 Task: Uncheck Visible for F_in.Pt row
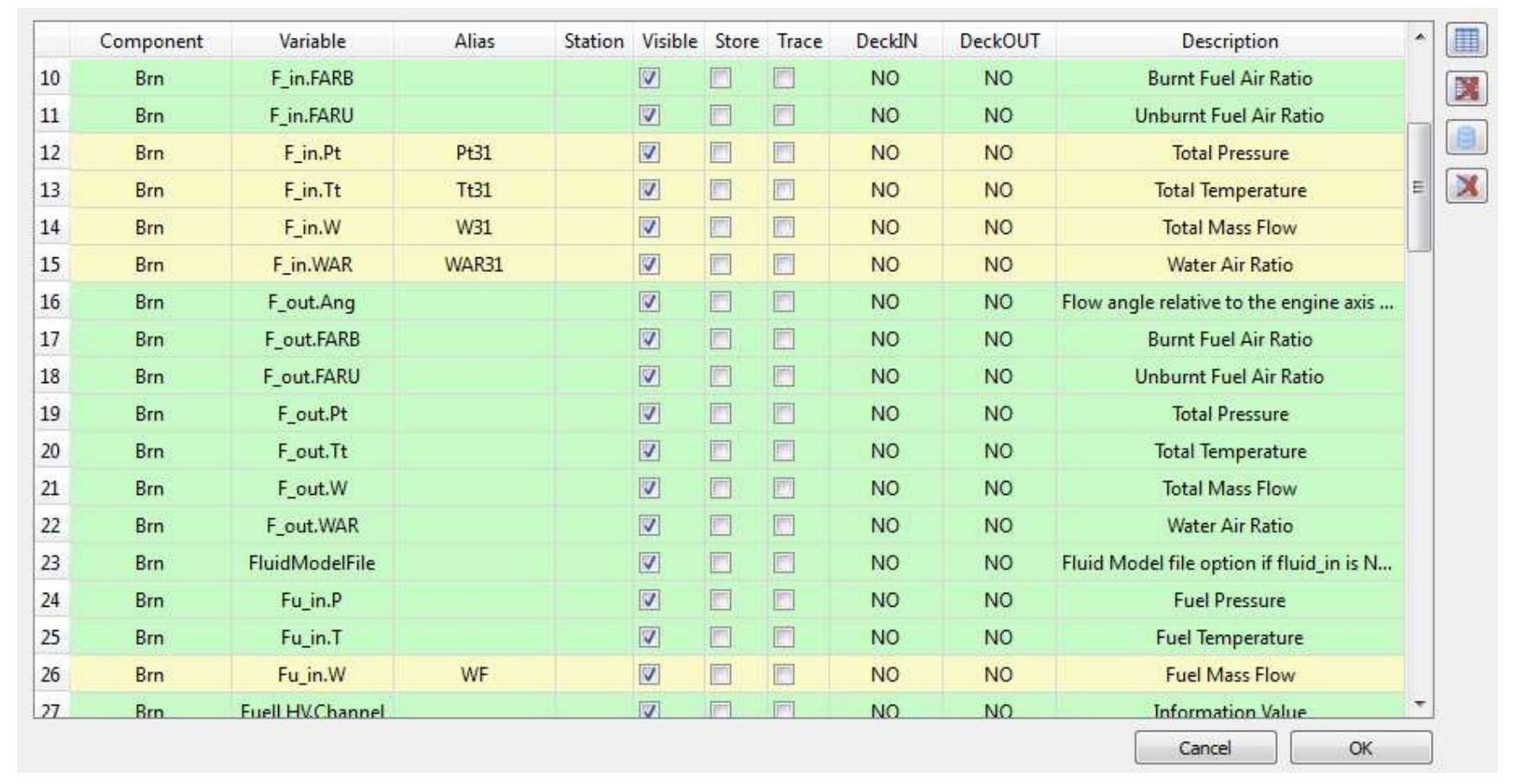649,153
